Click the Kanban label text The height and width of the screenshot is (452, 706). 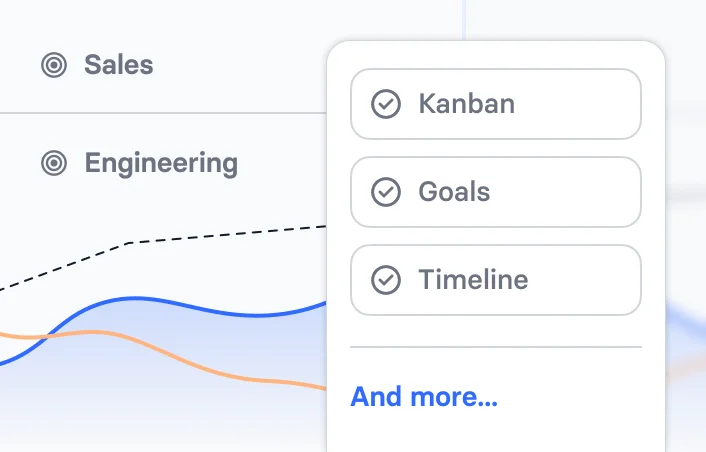(467, 104)
